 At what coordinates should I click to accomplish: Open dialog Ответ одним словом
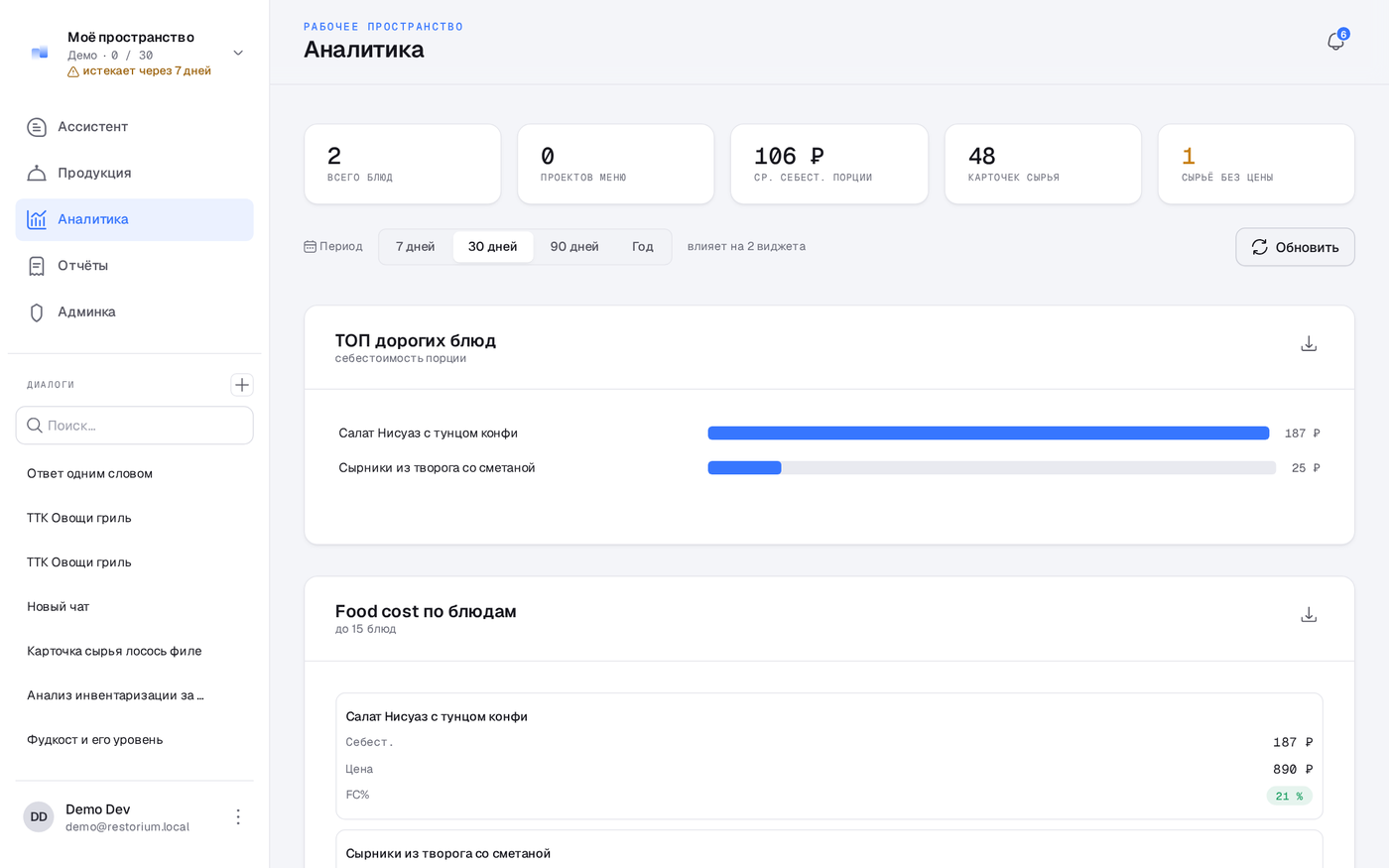pos(135,473)
